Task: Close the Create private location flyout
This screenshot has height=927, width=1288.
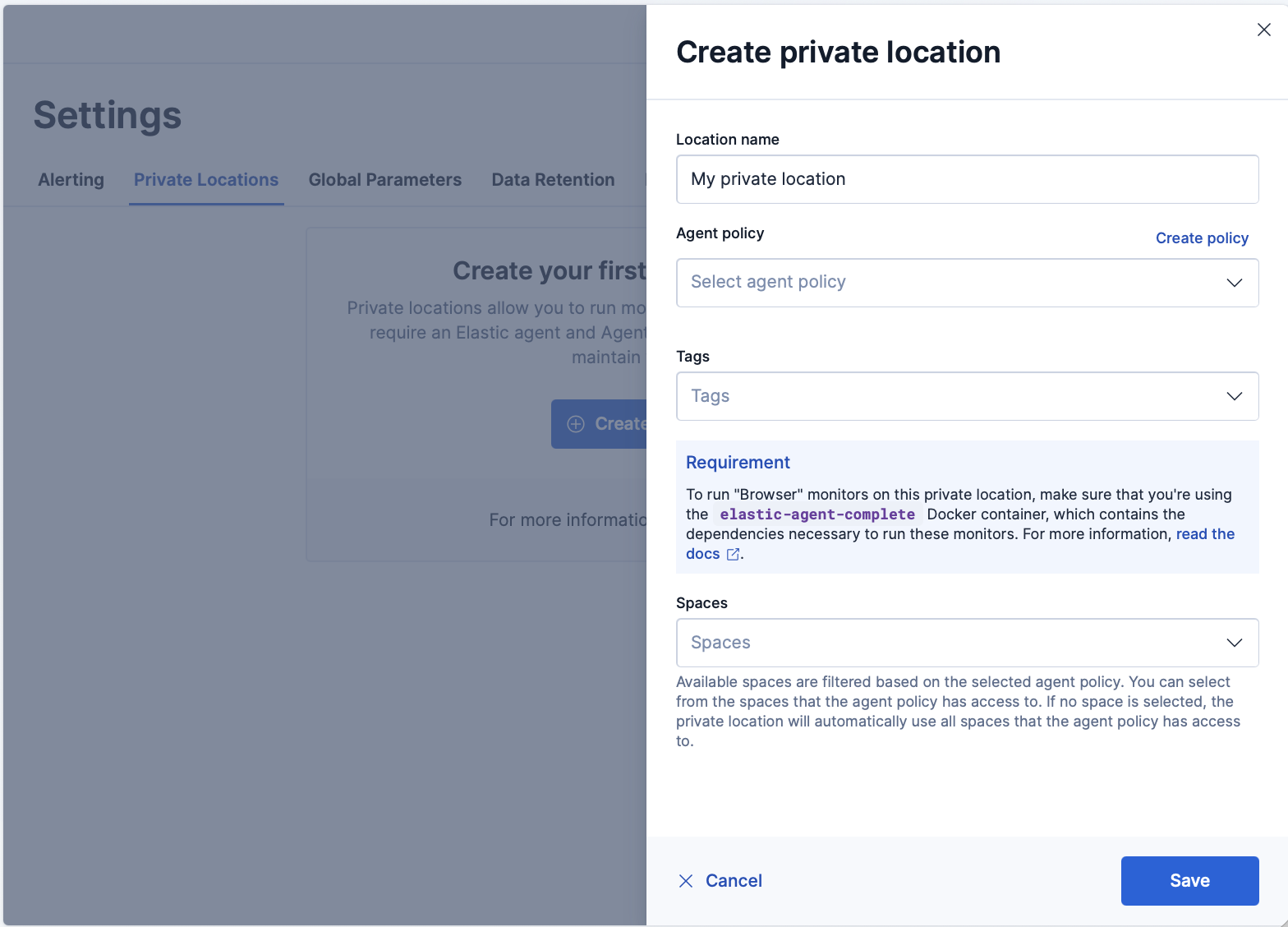Action: tap(1263, 30)
